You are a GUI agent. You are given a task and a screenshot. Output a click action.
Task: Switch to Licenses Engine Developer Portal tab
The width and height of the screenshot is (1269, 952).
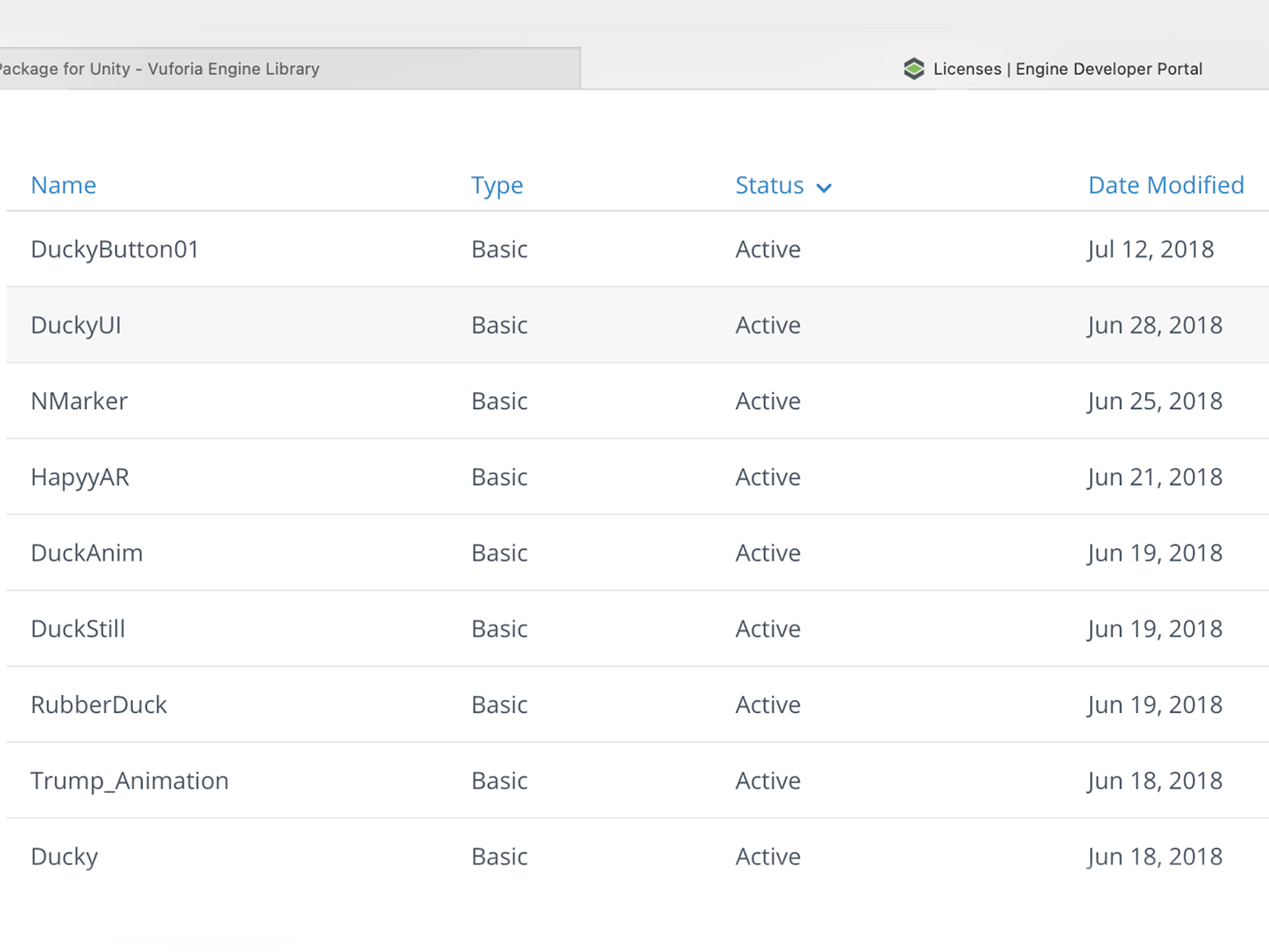(x=1067, y=69)
